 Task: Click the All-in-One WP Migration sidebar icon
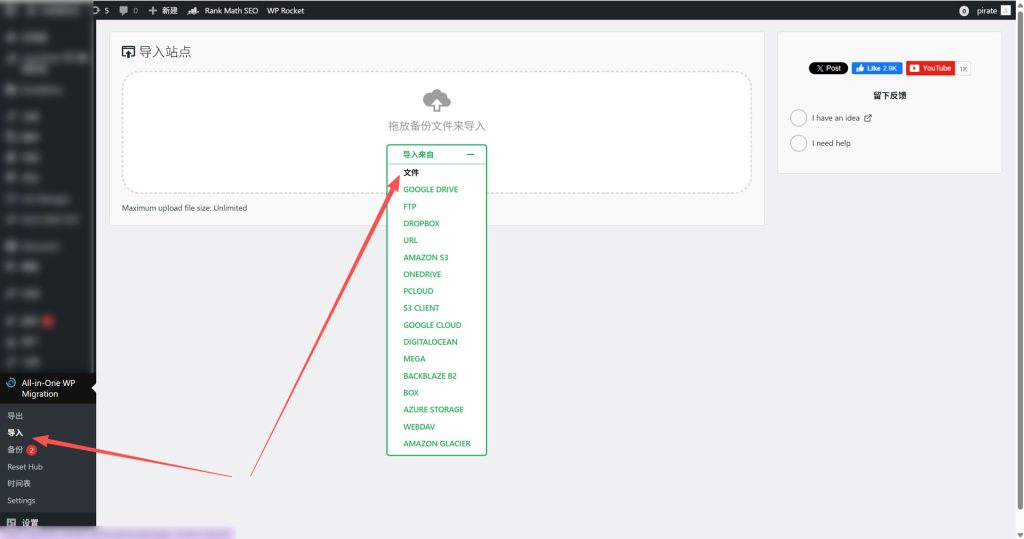(10, 383)
